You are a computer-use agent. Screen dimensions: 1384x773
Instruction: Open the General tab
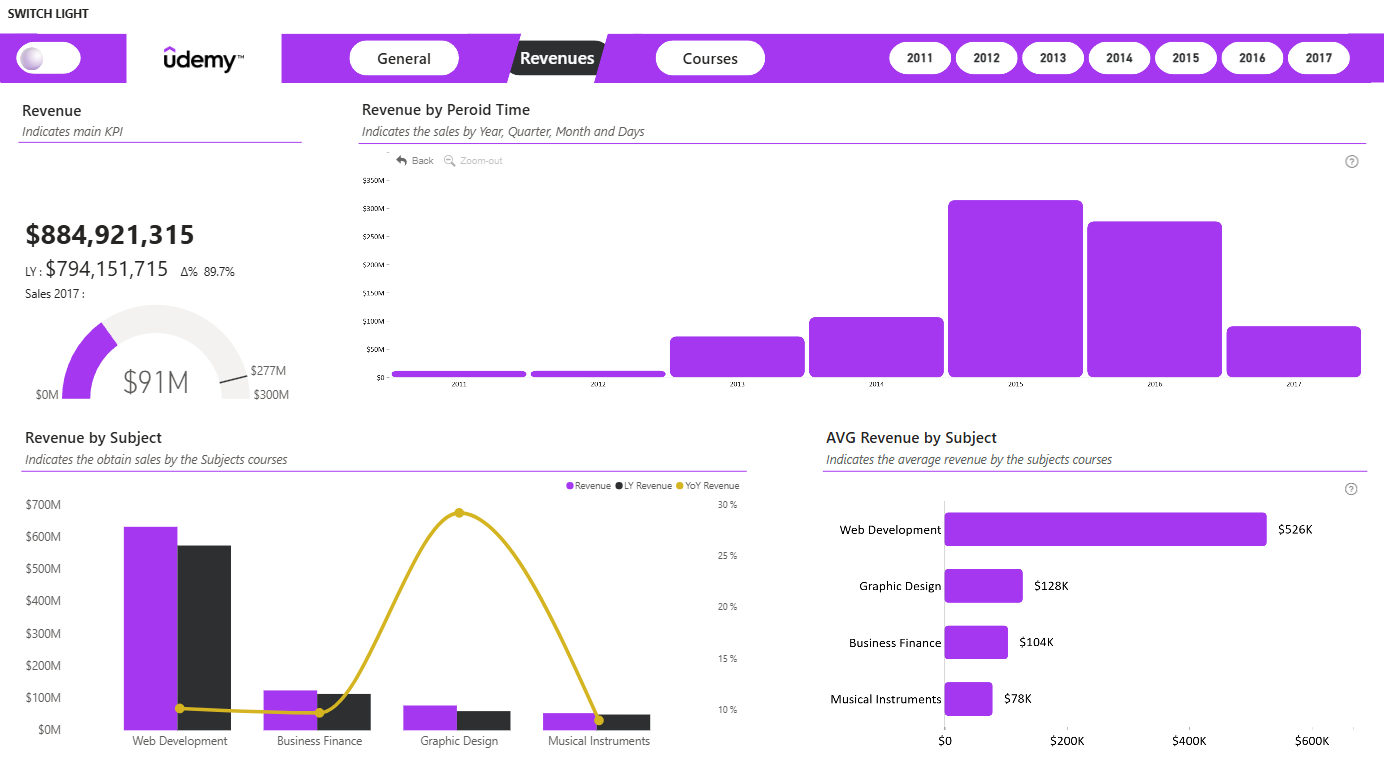tap(404, 58)
